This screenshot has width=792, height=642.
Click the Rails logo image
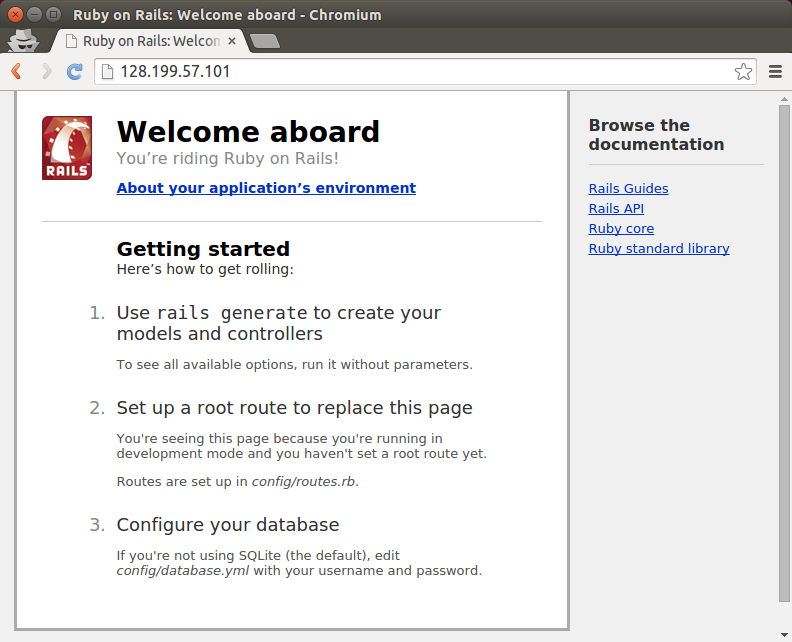pos(67,148)
